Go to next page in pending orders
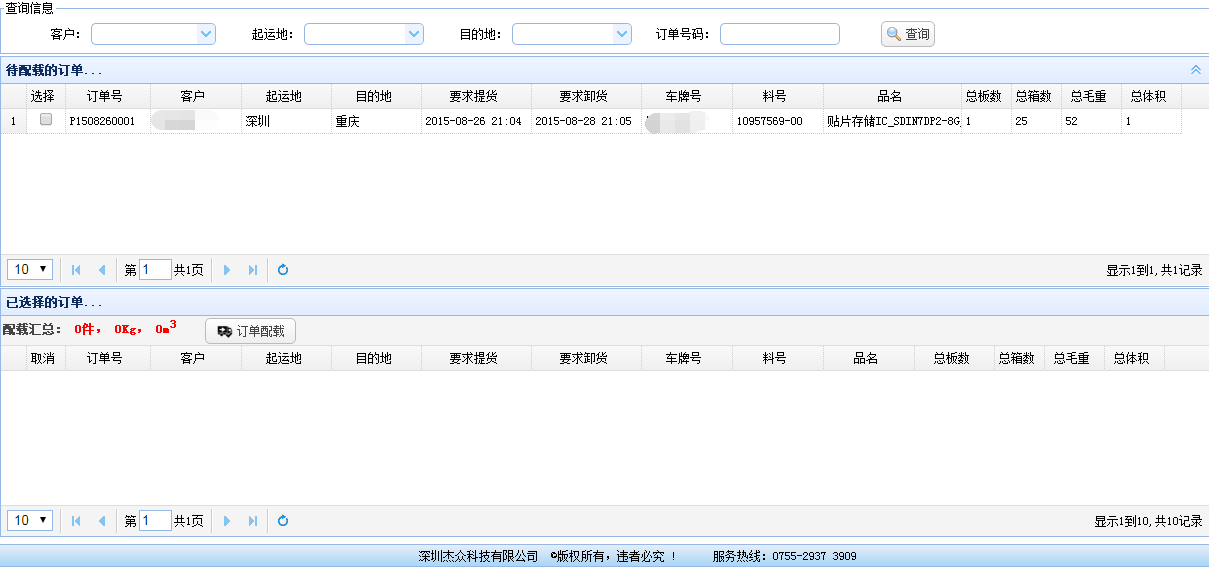The height and width of the screenshot is (567, 1209). (227, 270)
